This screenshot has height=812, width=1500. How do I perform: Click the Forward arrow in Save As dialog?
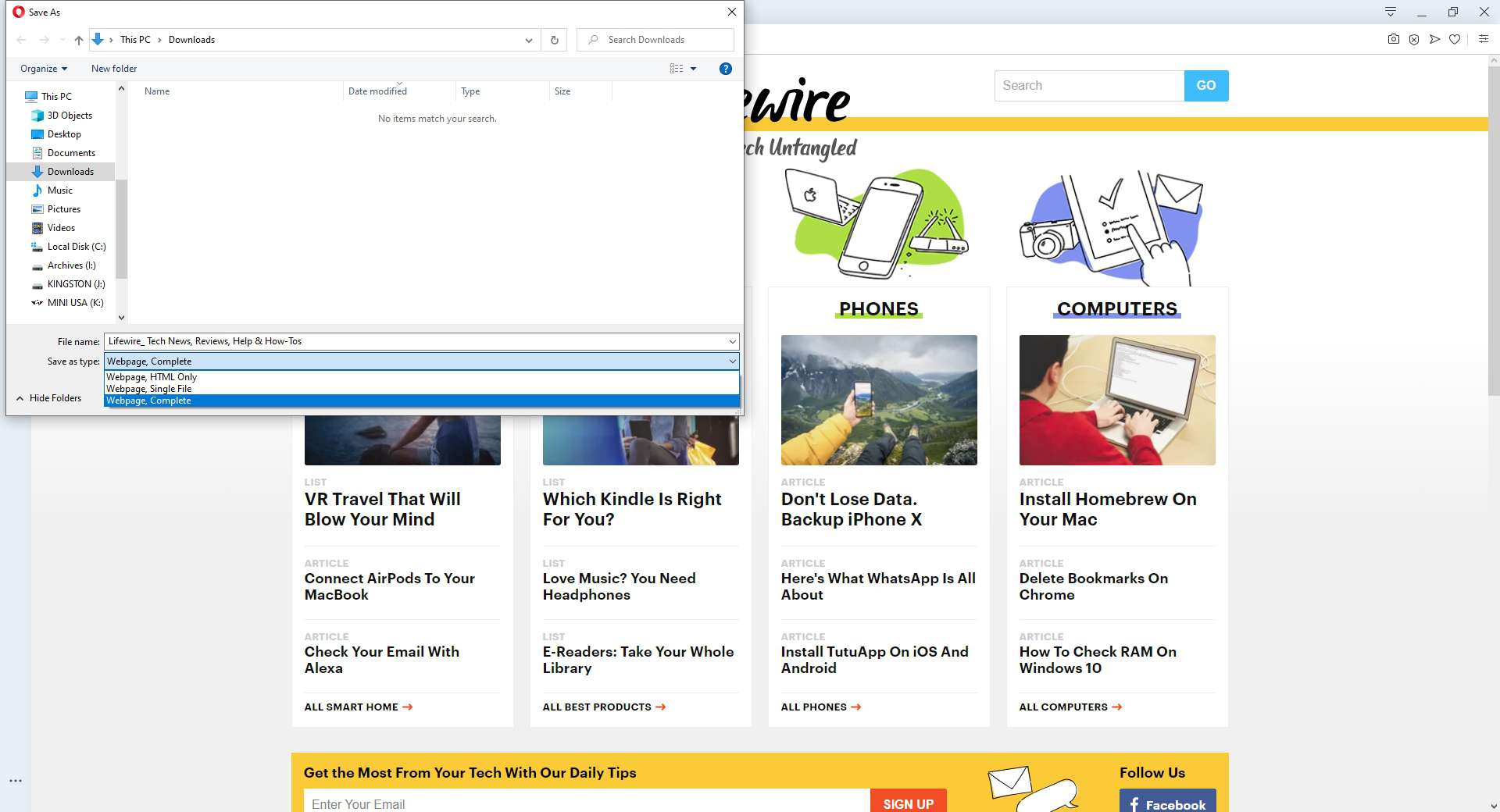[44, 40]
